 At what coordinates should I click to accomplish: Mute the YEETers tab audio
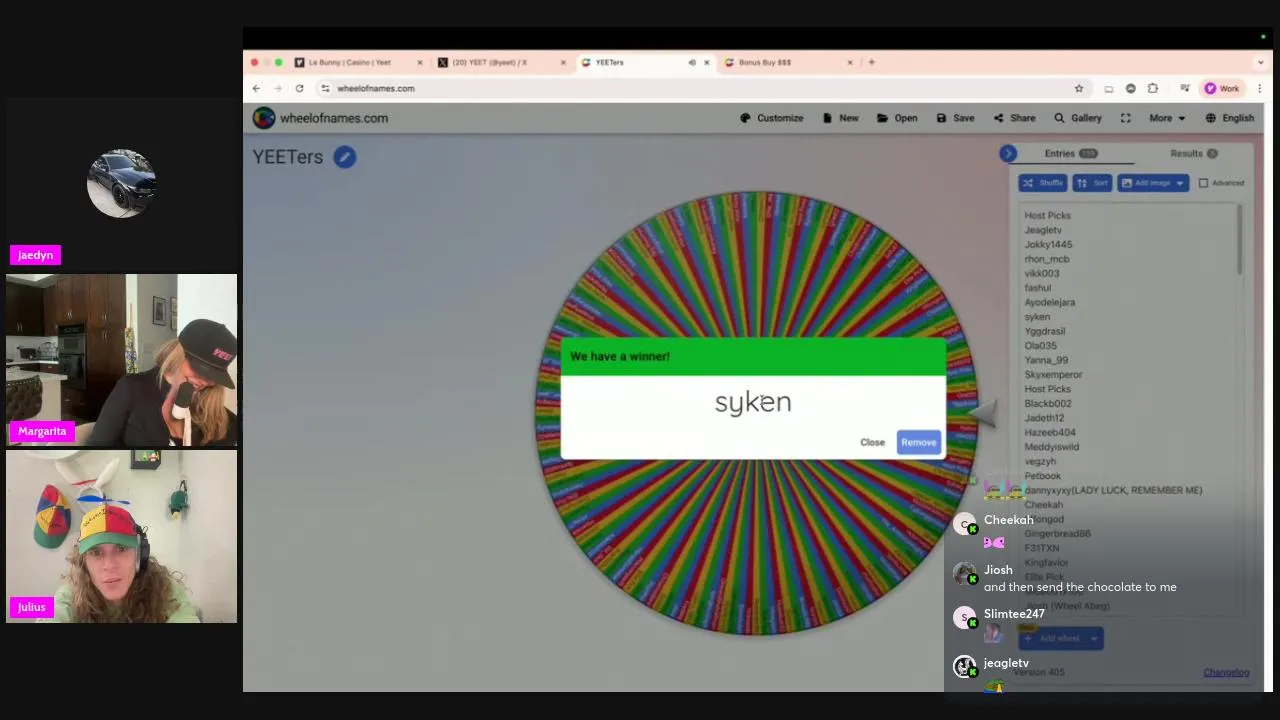pos(691,62)
